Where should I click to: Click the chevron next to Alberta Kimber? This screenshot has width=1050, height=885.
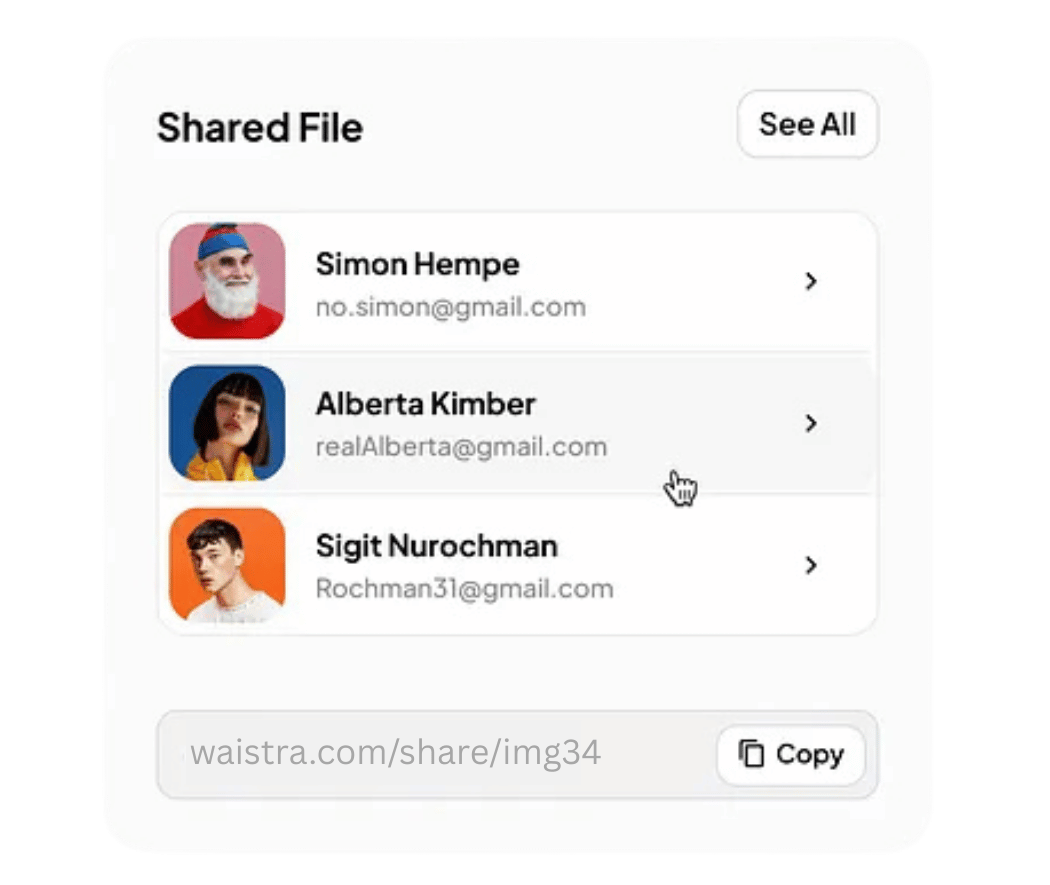(811, 424)
